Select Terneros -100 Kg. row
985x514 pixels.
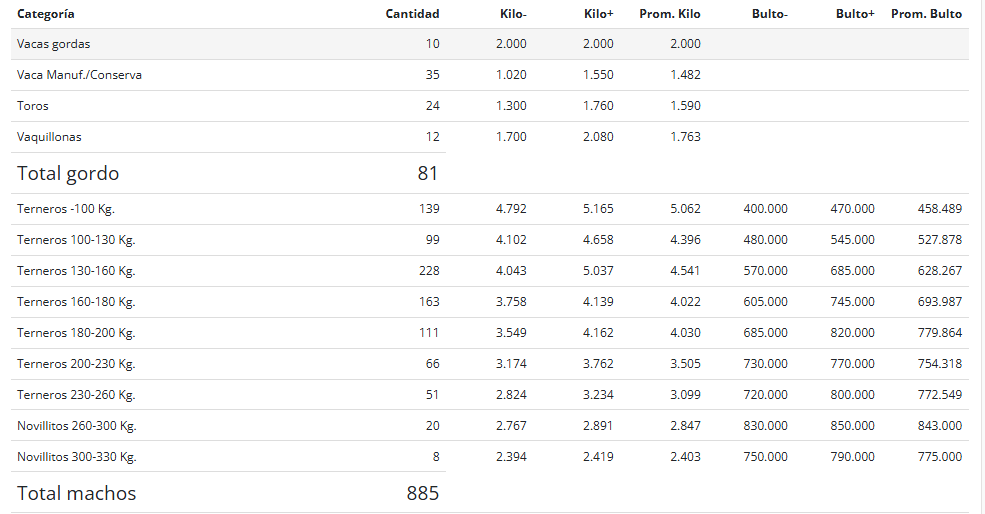489,209
